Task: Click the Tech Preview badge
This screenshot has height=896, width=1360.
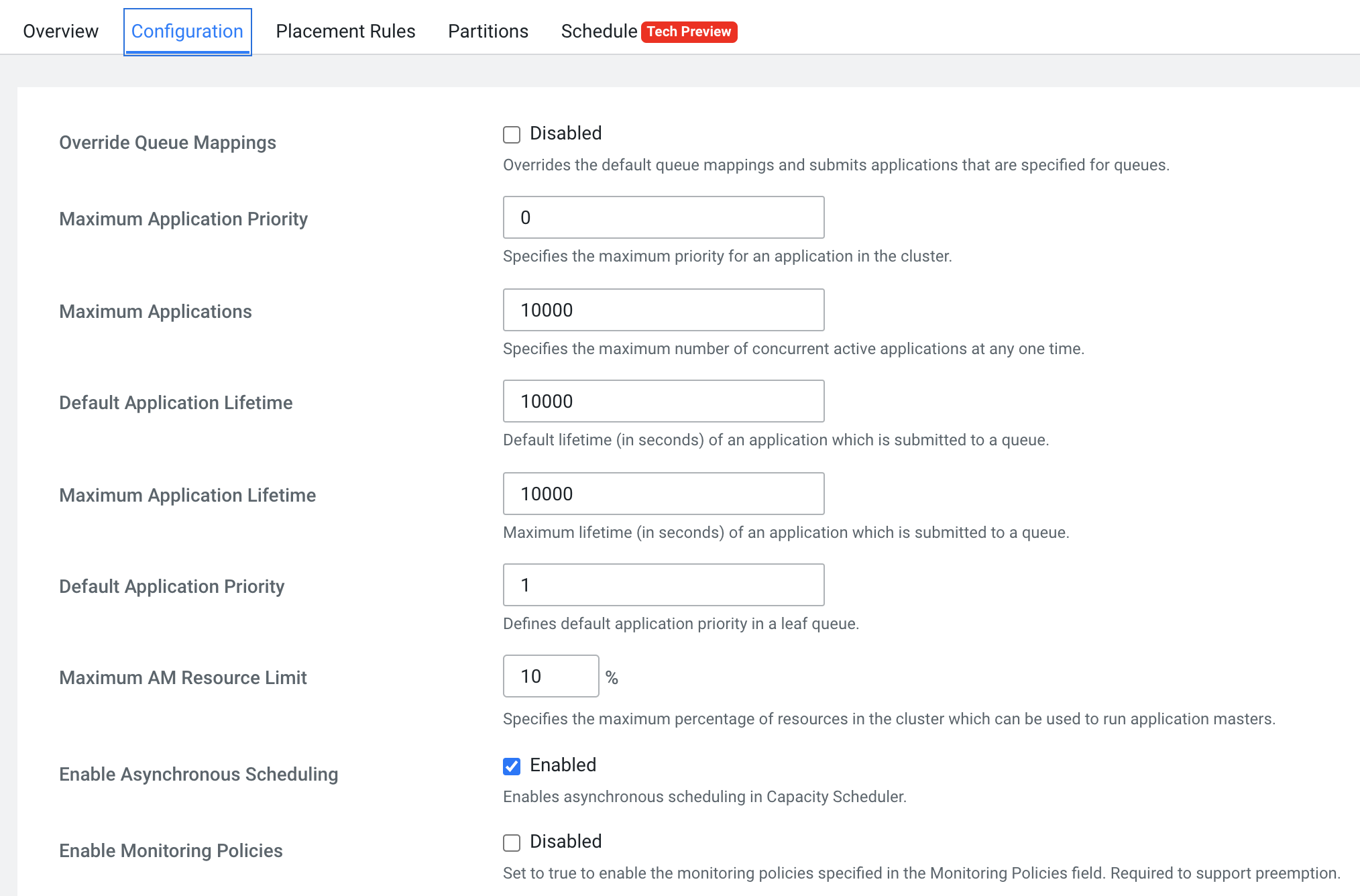Action: tap(689, 32)
